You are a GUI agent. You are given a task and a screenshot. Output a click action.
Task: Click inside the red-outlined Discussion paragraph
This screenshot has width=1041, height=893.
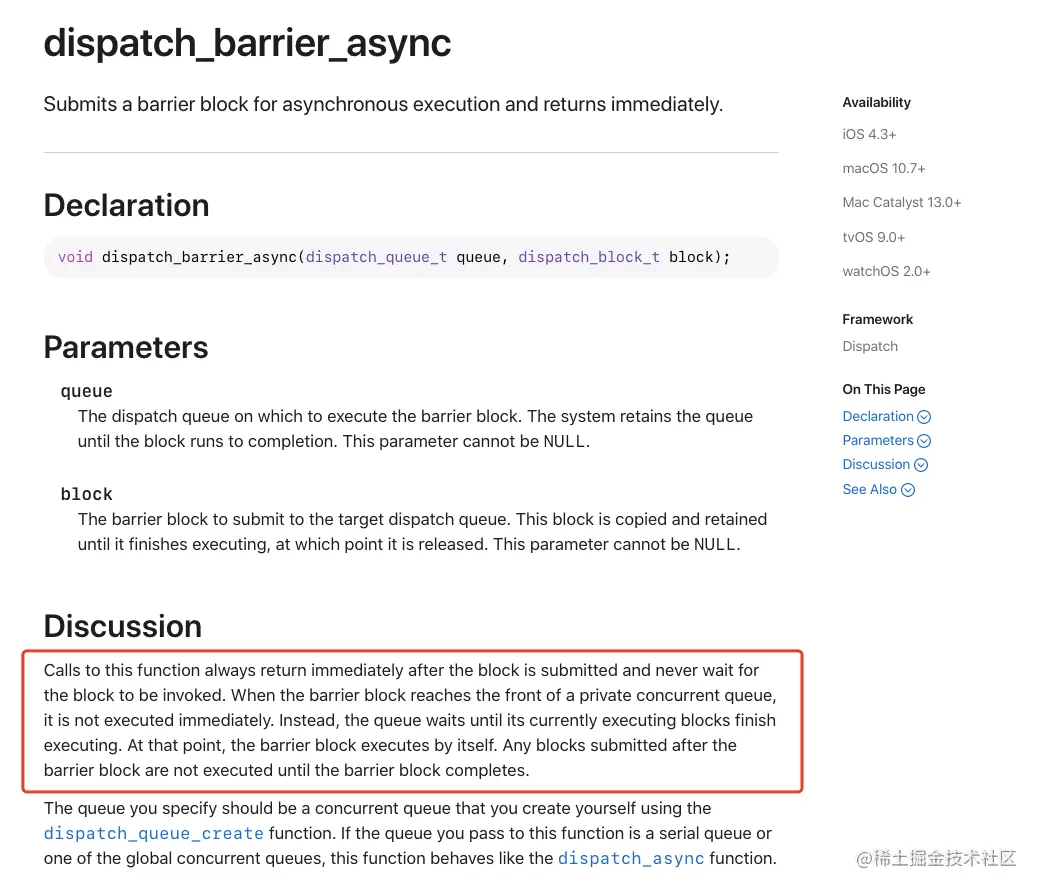(x=410, y=720)
